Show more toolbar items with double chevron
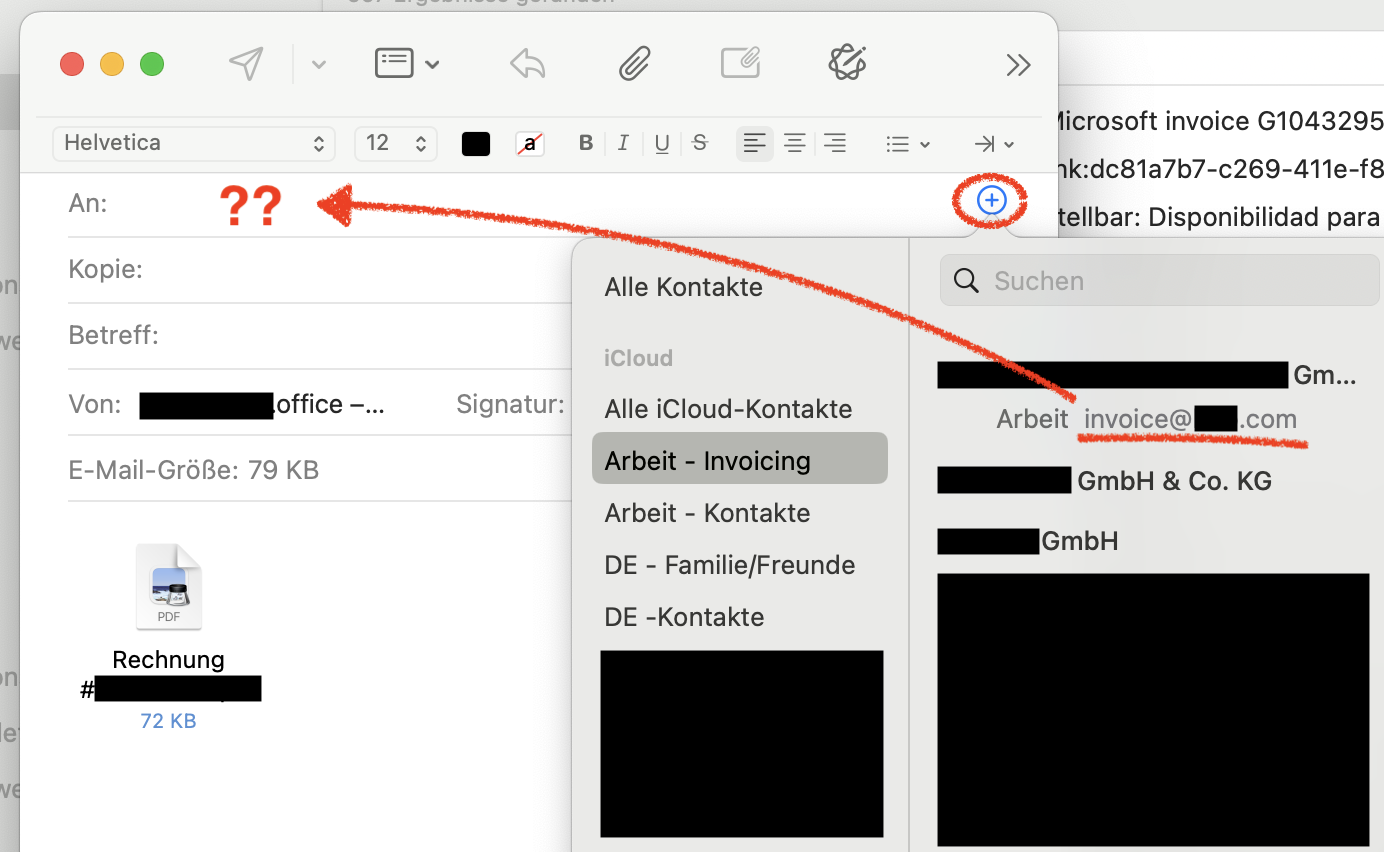Screen dimensions: 1384x852 coord(1018,66)
